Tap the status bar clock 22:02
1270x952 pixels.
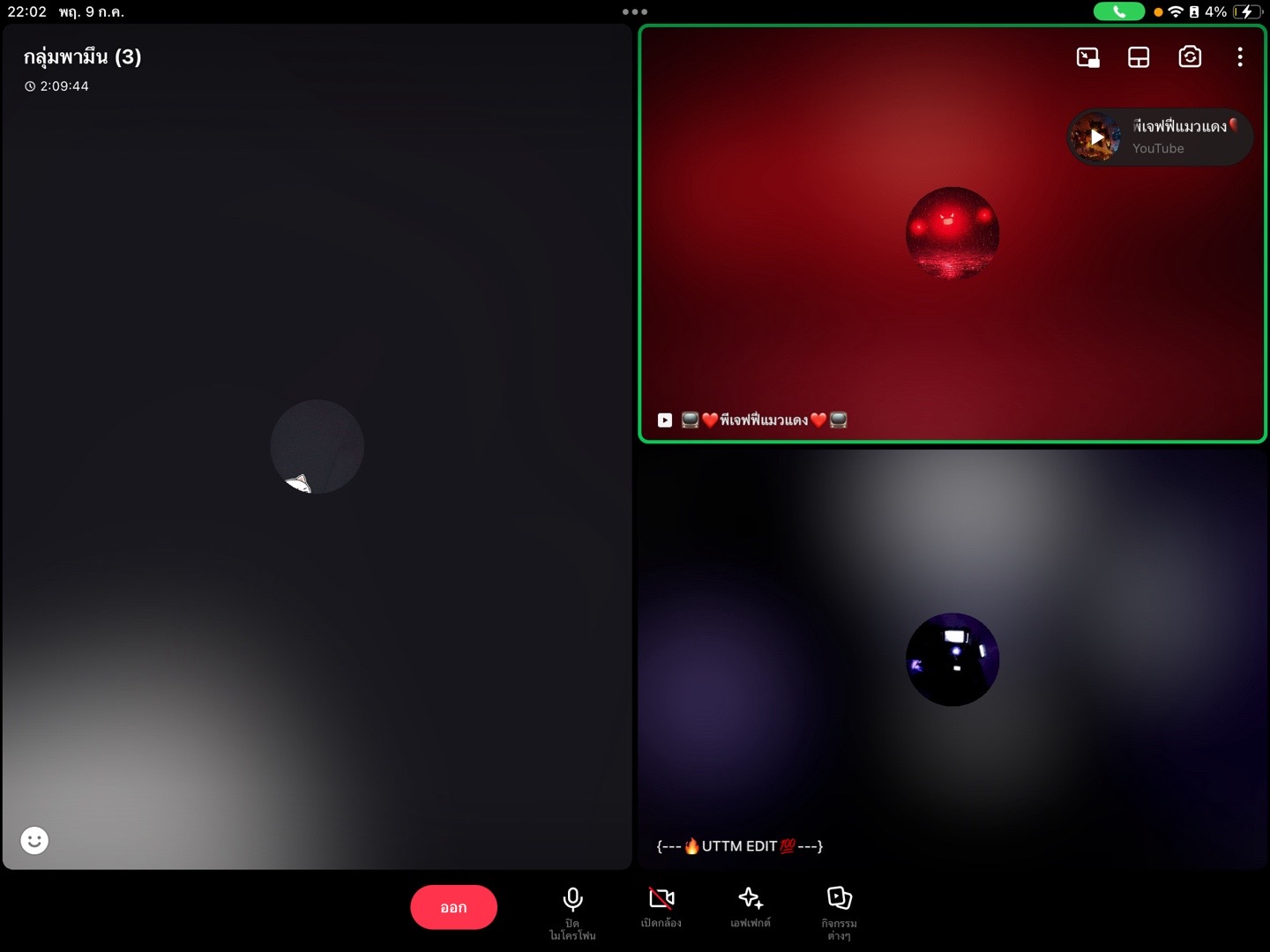27,11
